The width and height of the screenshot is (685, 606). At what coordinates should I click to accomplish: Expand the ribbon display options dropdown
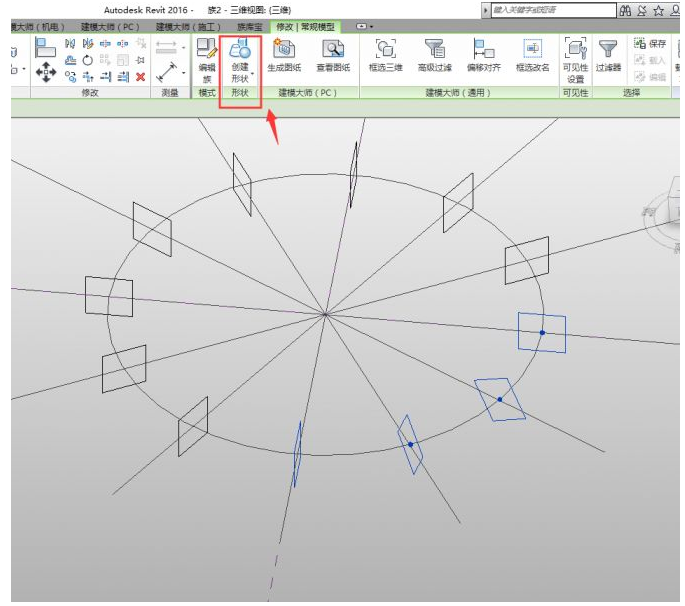click(x=366, y=26)
